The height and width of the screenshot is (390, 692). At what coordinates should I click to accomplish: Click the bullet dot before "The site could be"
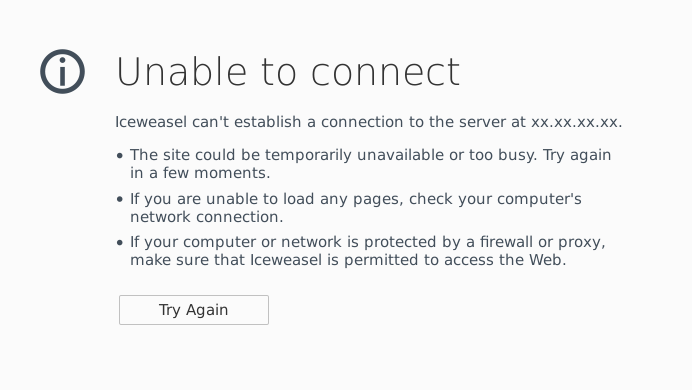click(x=120, y=156)
